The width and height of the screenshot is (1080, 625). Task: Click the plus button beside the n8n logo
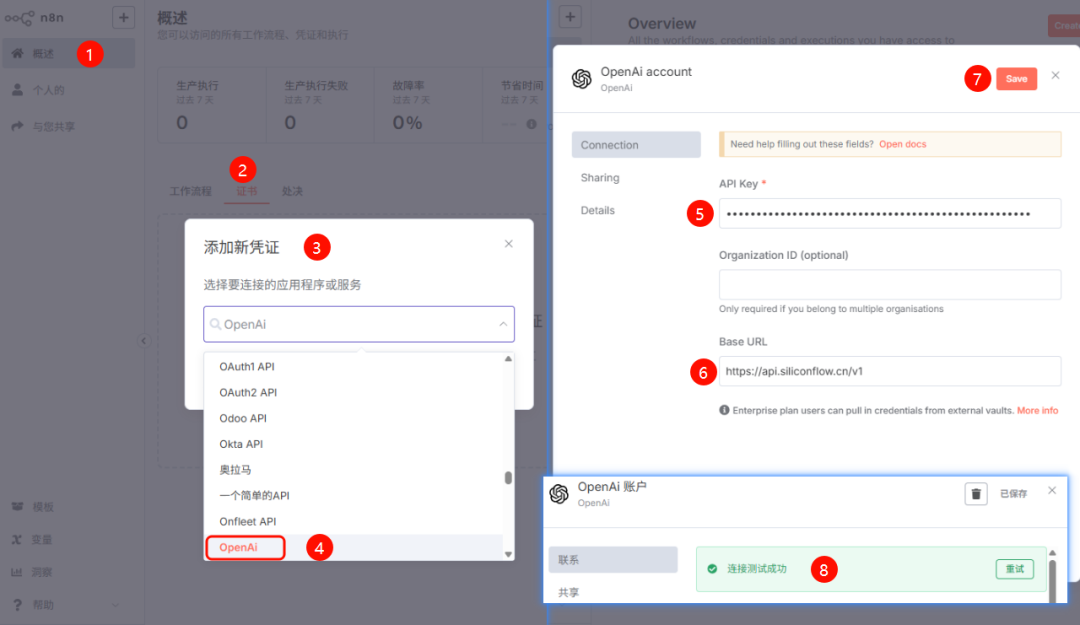123,18
